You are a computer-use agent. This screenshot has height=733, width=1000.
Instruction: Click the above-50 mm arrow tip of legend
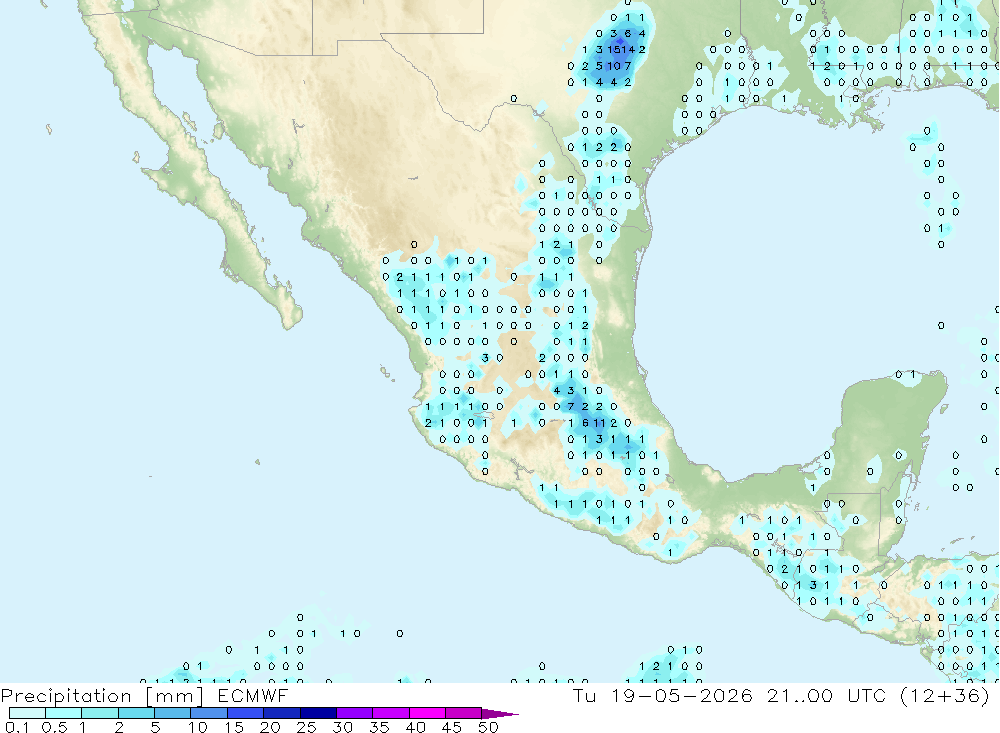pos(501,713)
